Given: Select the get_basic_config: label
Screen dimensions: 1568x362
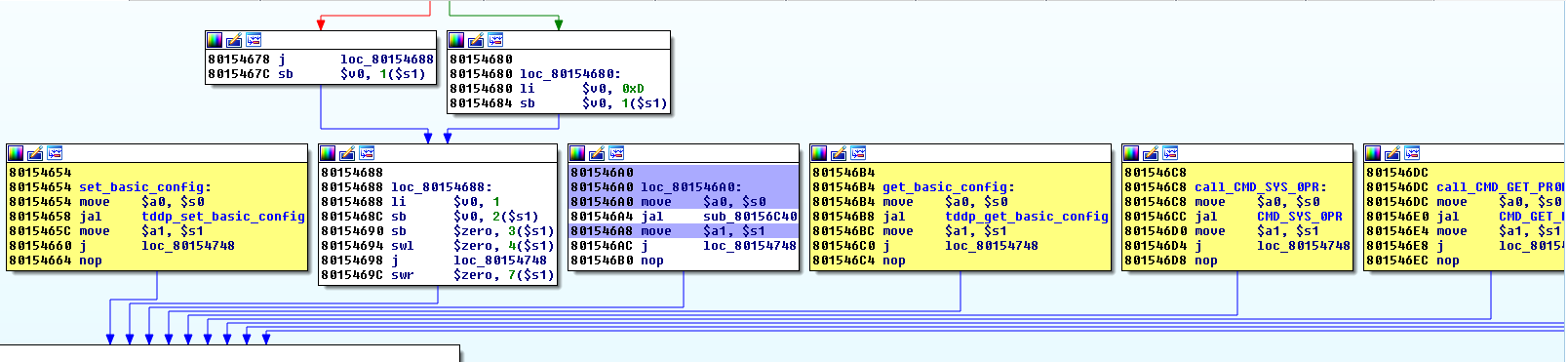Looking at the screenshot, I should [949, 187].
